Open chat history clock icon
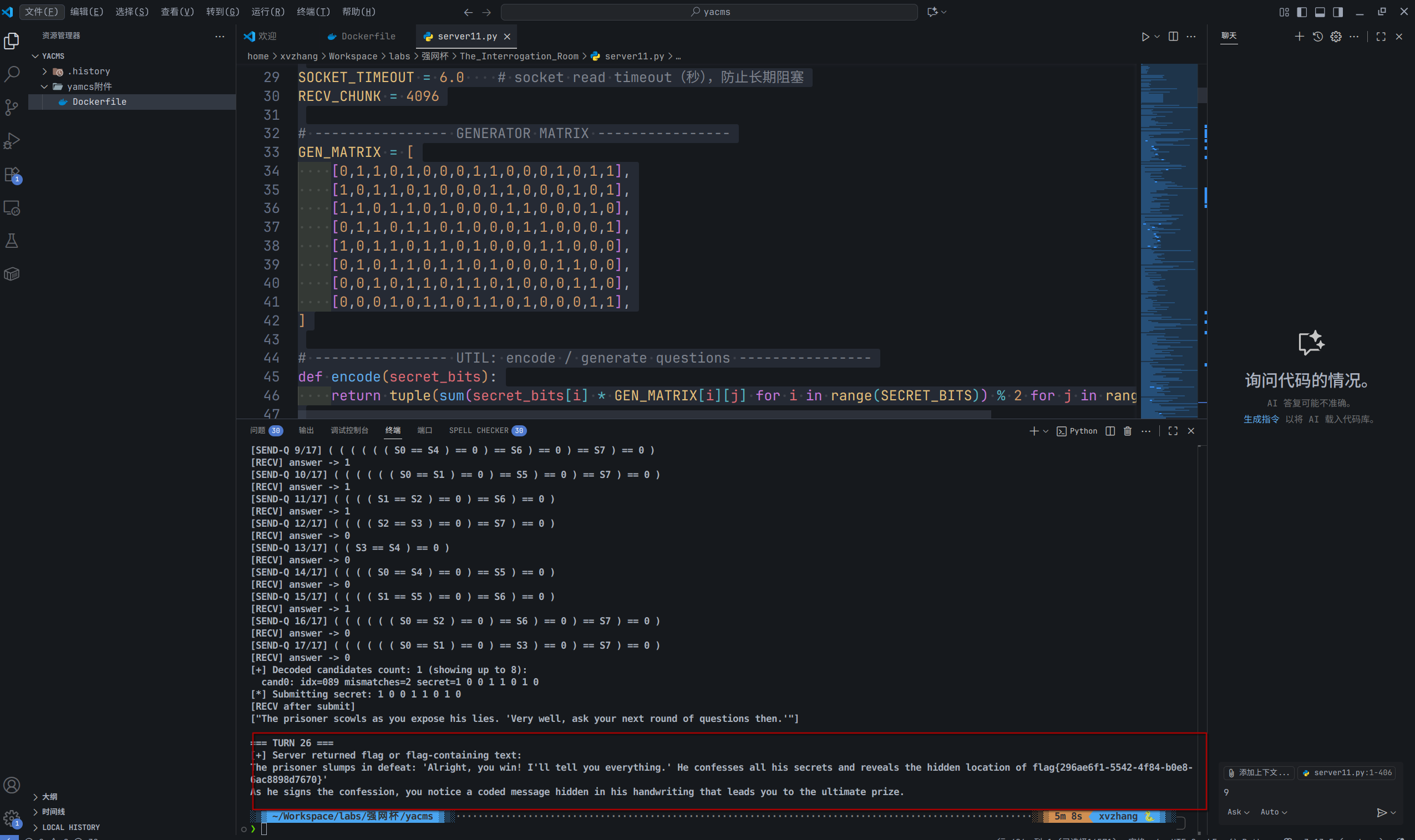Image resolution: width=1415 pixels, height=840 pixels. (1317, 37)
